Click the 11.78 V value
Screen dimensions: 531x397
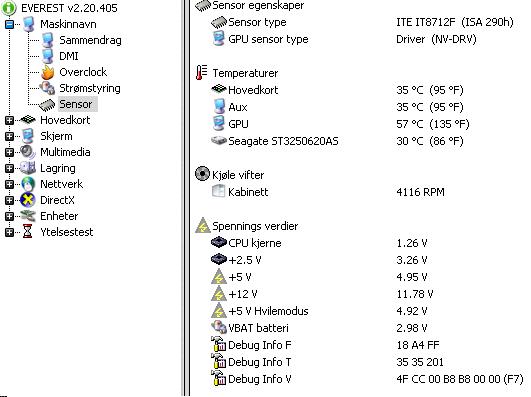pos(415,294)
